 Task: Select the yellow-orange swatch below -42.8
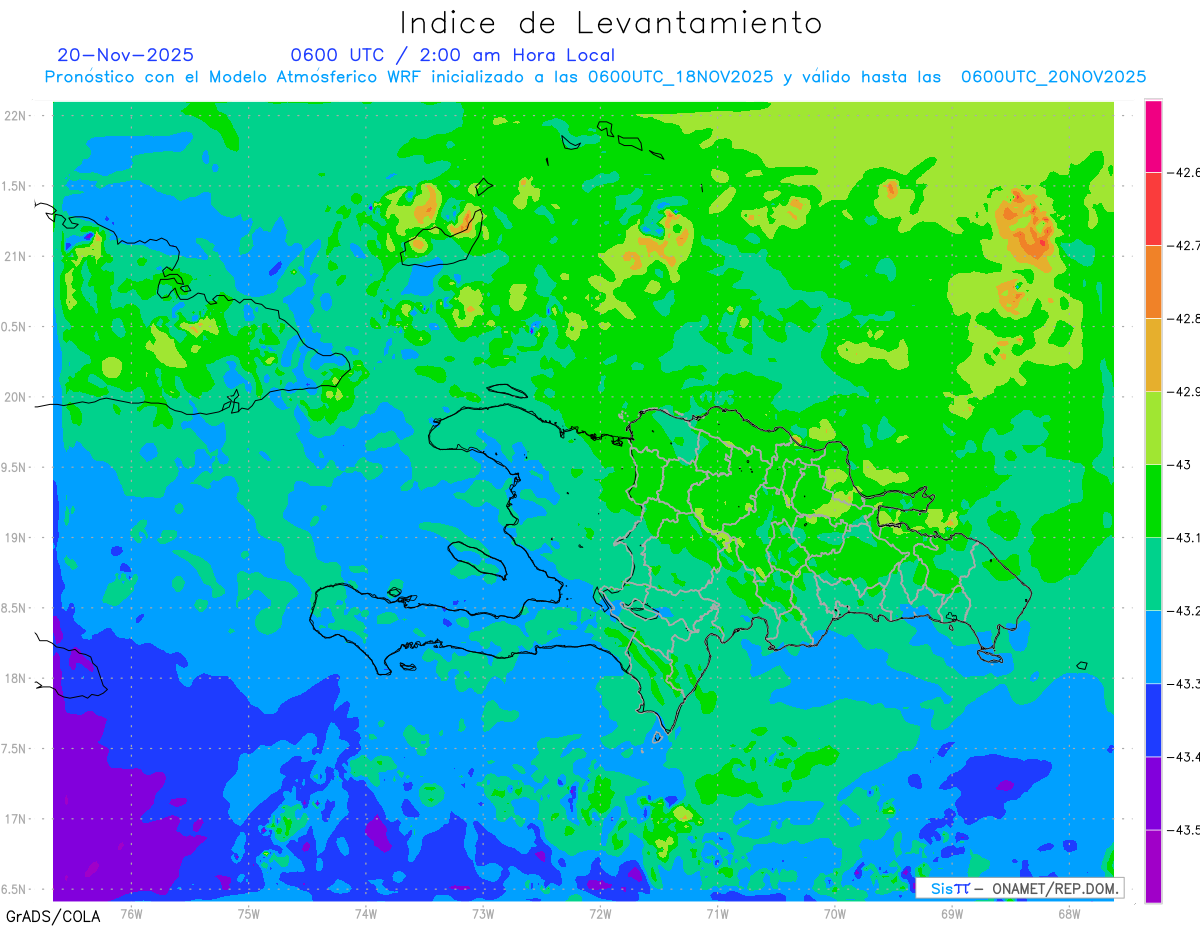[x=1153, y=355]
